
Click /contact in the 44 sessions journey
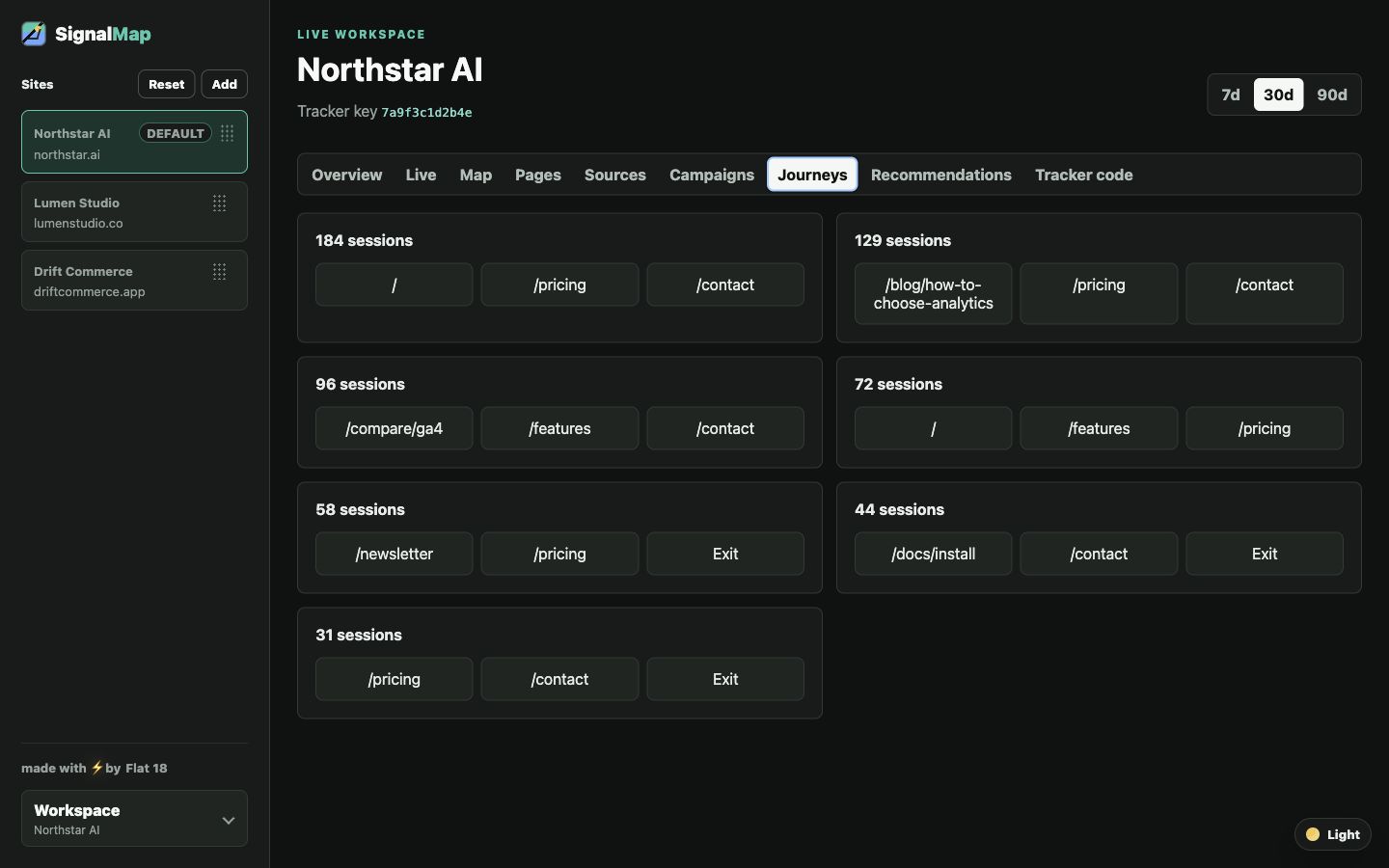1099,554
